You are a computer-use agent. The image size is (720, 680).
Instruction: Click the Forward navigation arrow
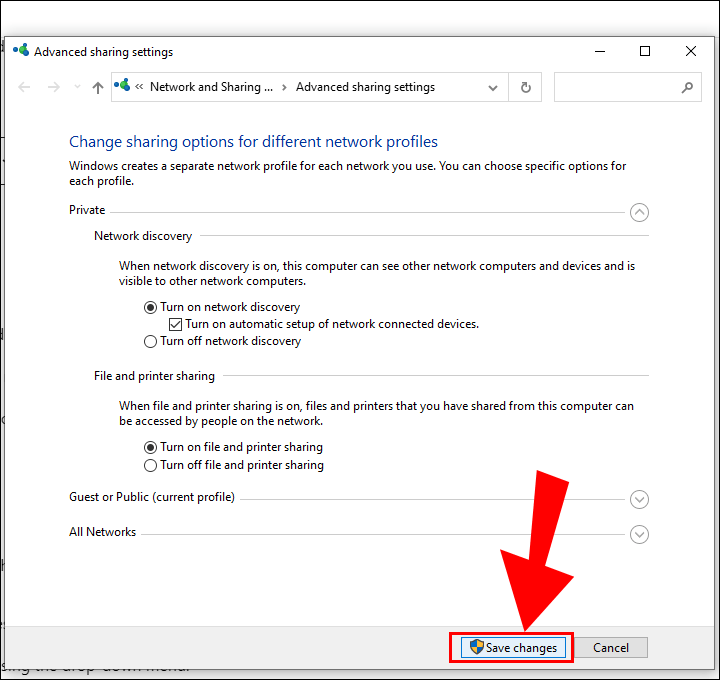click(x=54, y=87)
